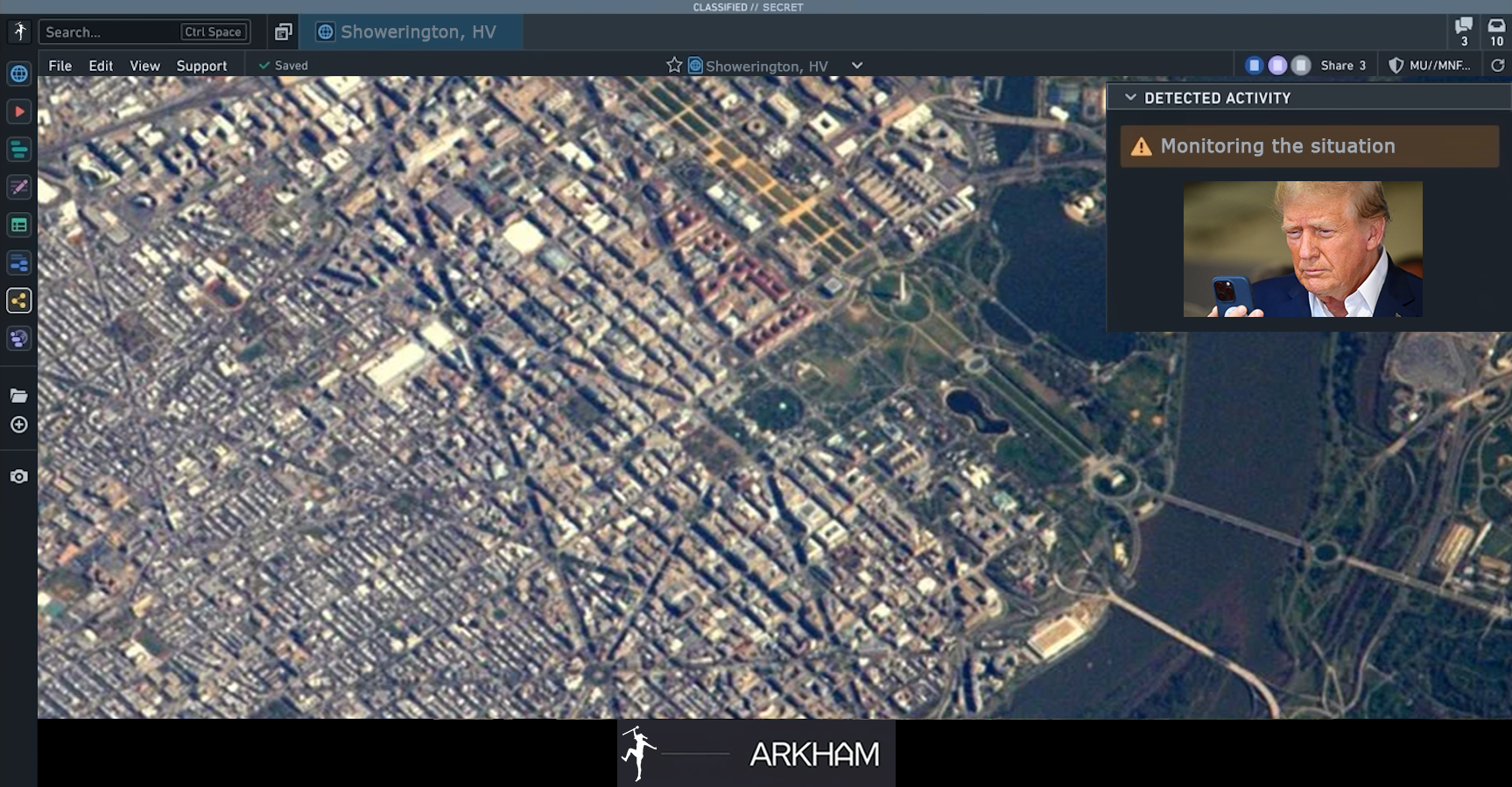Click the globe icon beside the centered title
The height and width of the screenshot is (787, 1512).
[695, 66]
